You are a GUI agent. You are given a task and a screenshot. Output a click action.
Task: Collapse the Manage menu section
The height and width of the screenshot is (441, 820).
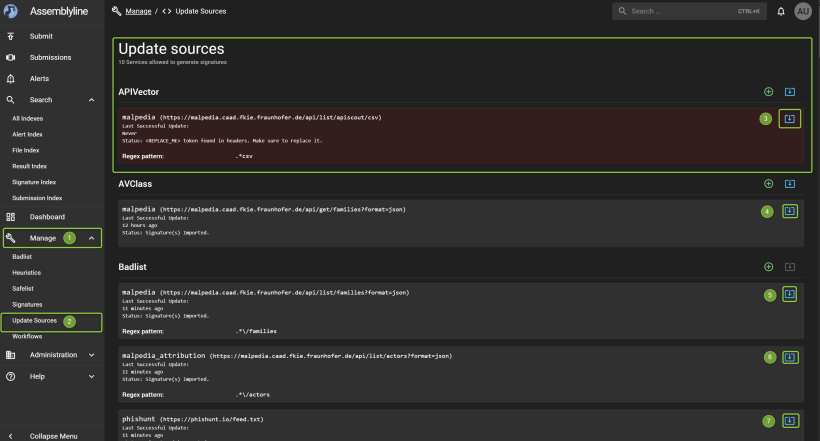(91, 239)
